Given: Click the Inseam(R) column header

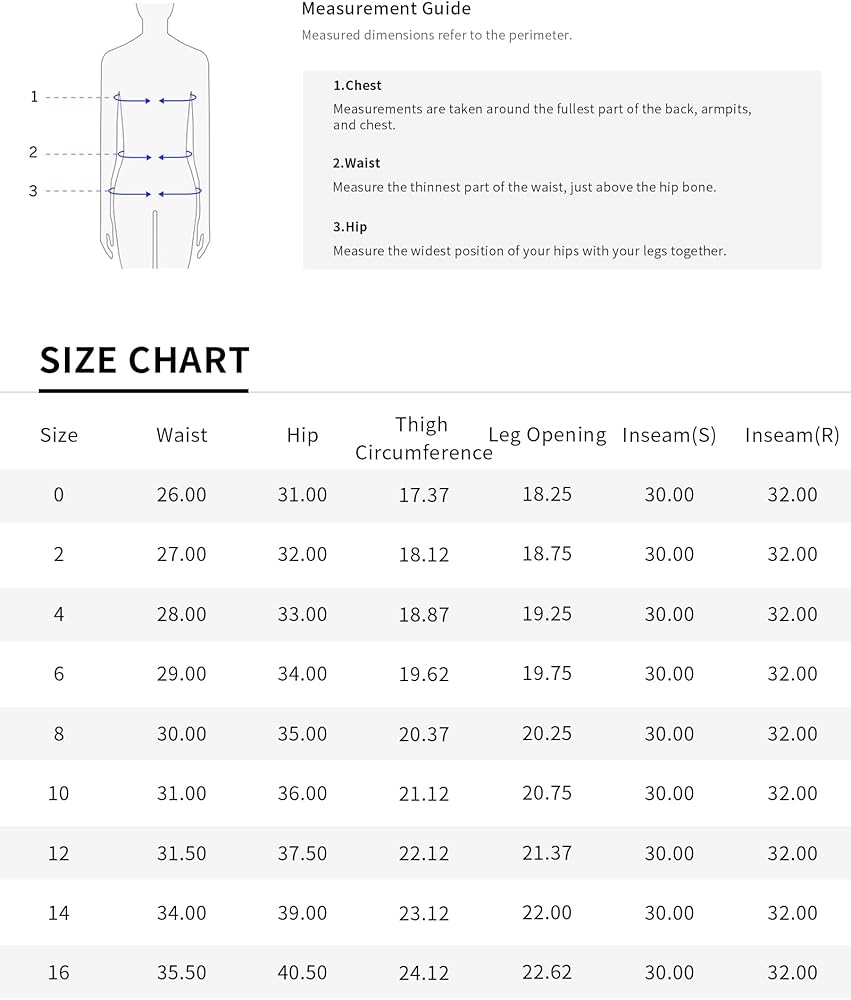Looking at the screenshot, I should (x=792, y=435).
